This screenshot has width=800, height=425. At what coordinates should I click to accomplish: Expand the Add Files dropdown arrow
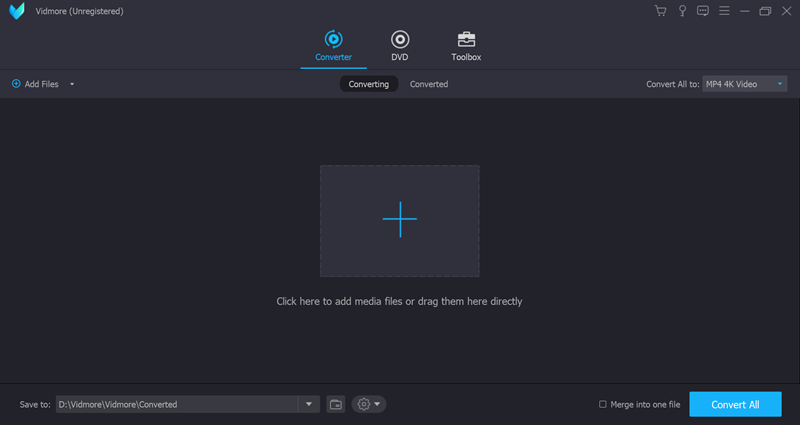(x=72, y=85)
